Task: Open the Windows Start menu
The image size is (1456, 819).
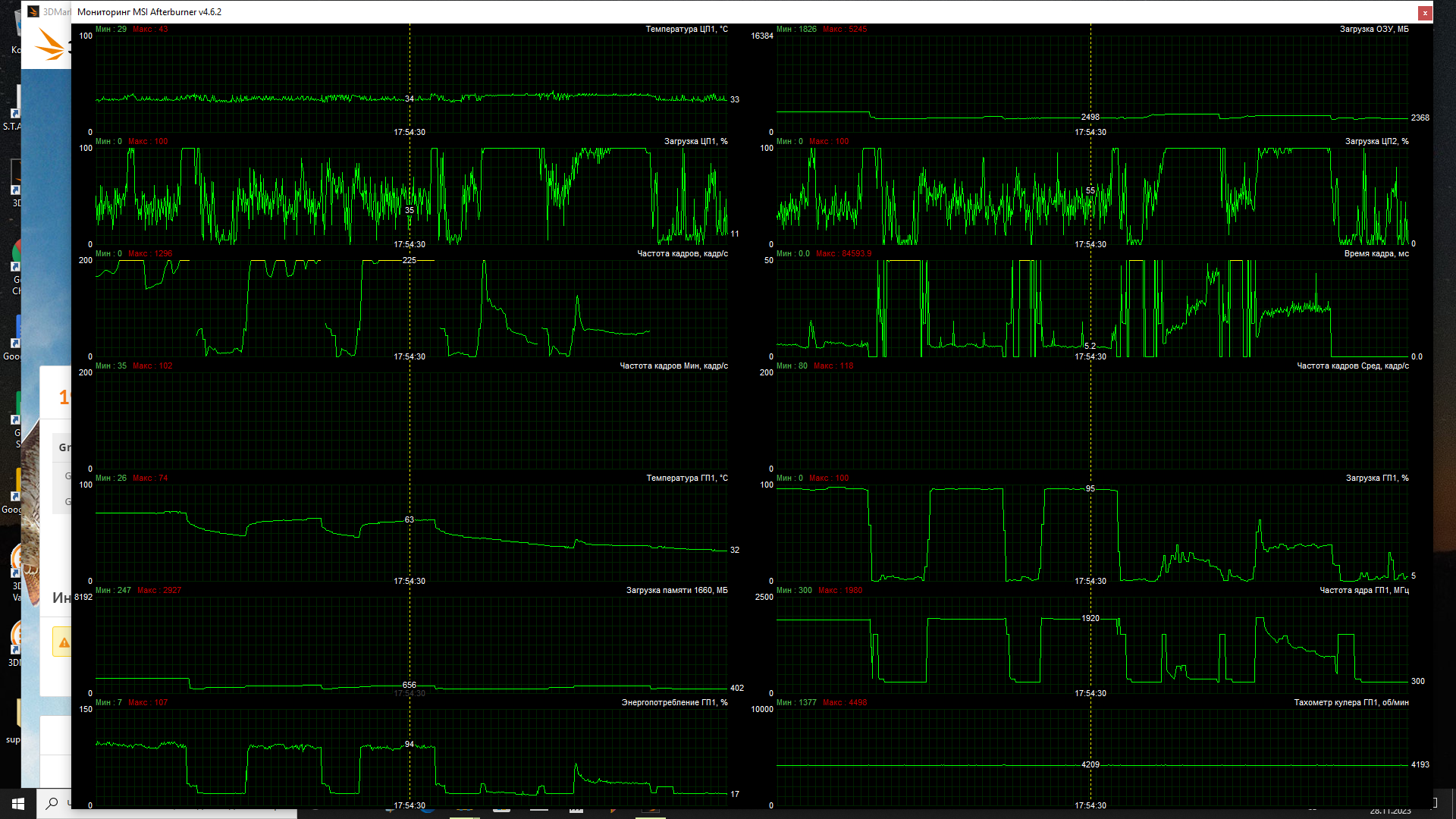Action: pyautogui.click(x=18, y=803)
